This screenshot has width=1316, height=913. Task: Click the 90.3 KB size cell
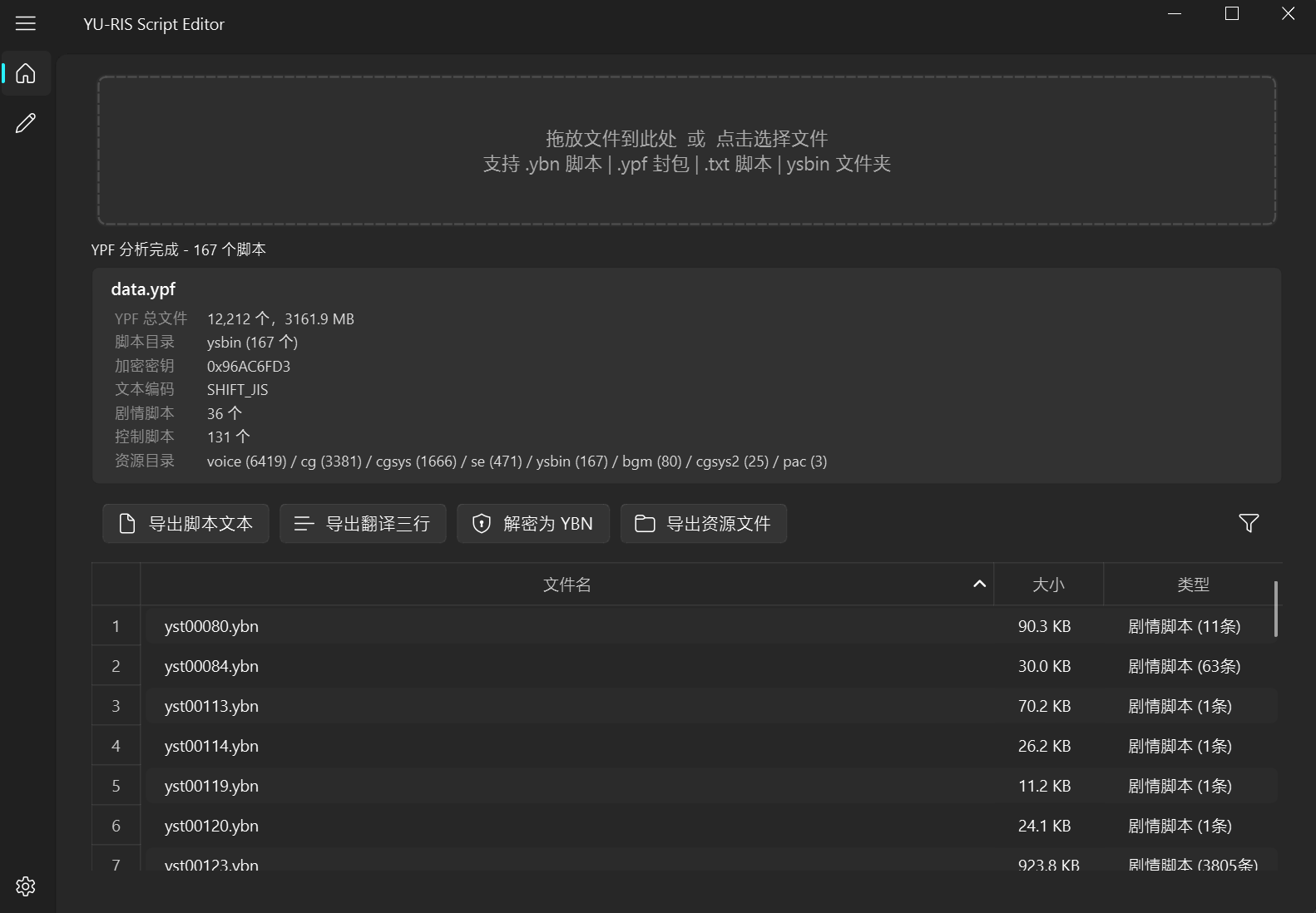[1044, 626]
